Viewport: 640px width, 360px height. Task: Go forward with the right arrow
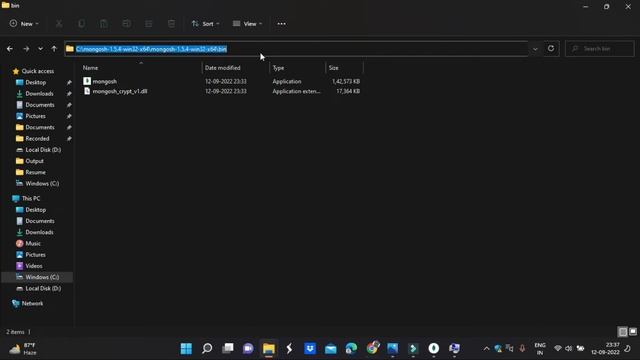point(26,49)
